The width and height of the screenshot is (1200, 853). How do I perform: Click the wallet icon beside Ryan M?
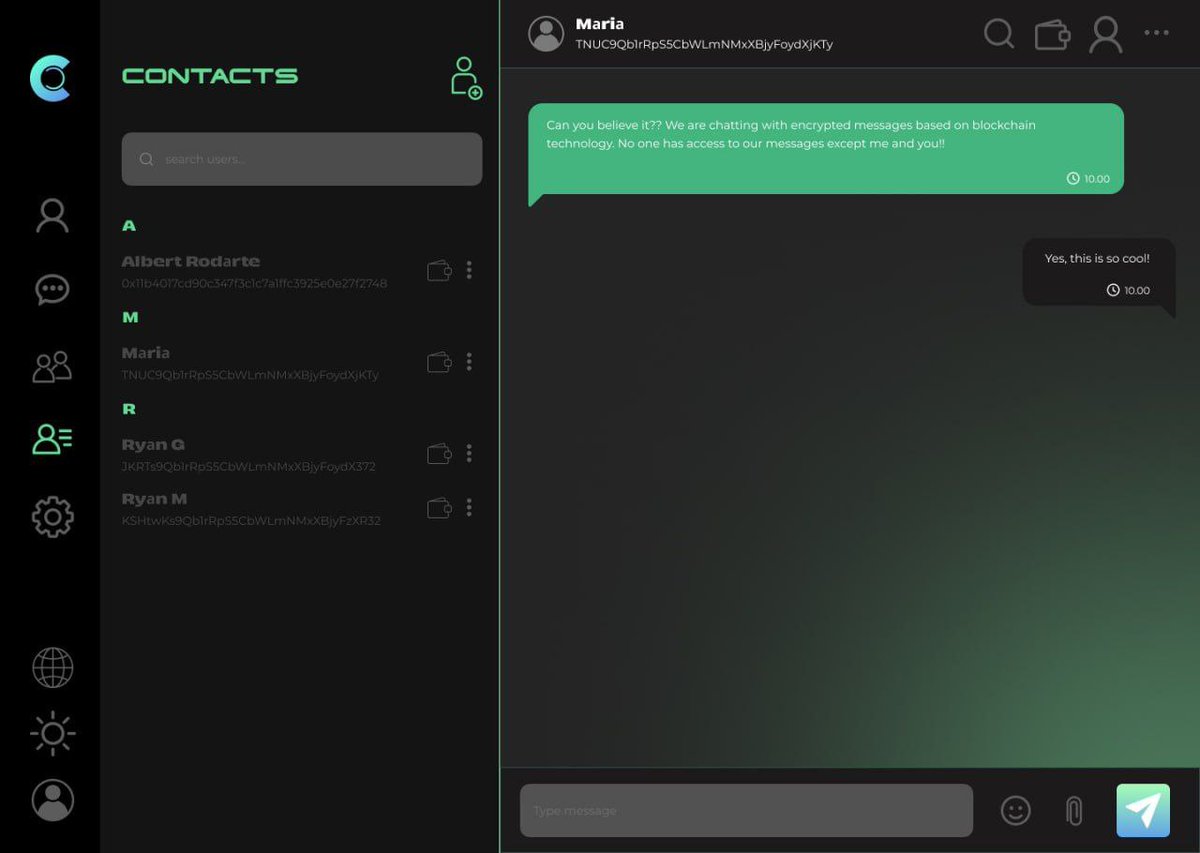coord(438,507)
